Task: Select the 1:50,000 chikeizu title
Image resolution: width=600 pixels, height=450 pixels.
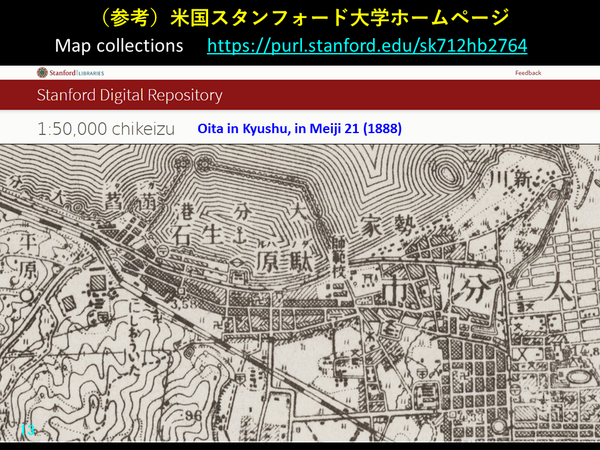Action: coord(106,129)
